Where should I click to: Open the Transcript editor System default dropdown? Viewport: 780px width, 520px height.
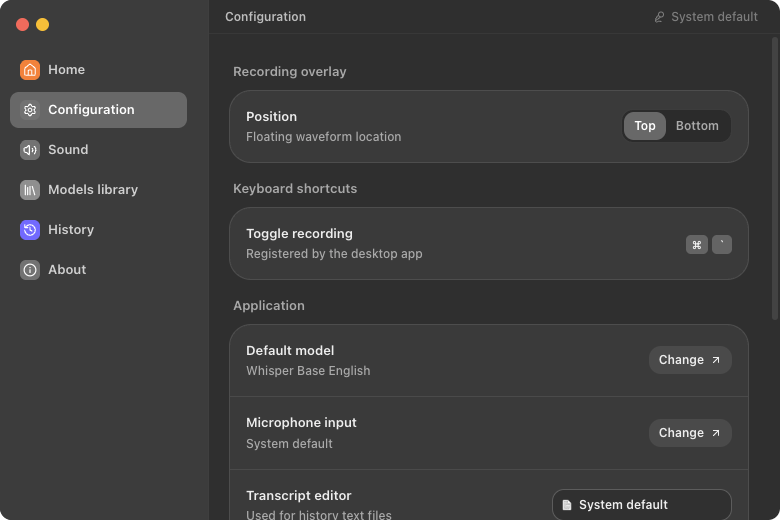click(642, 505)
